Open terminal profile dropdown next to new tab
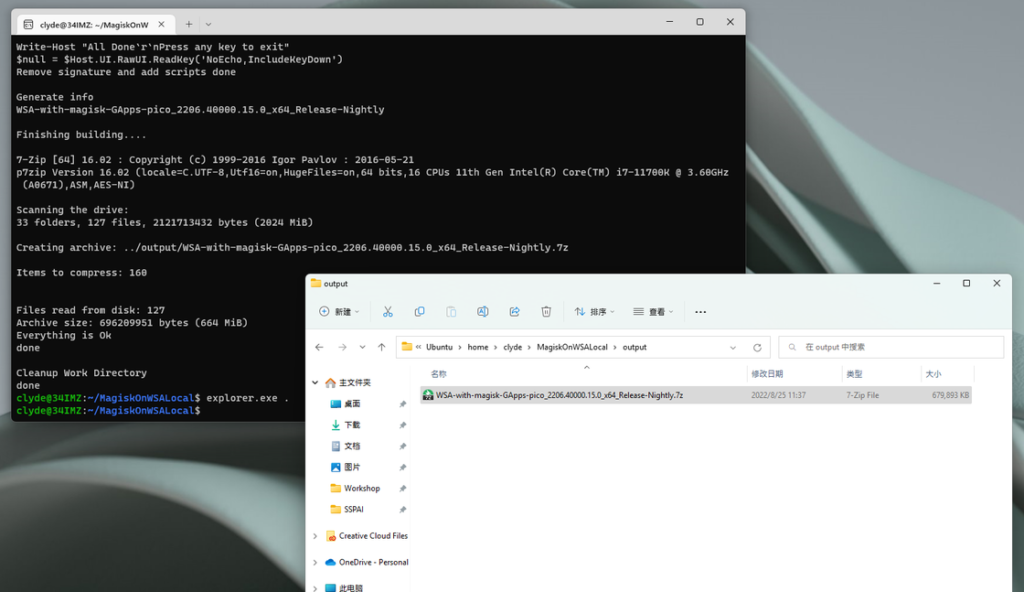Viewport: 1024px width, 592px height. pos(208,24)
